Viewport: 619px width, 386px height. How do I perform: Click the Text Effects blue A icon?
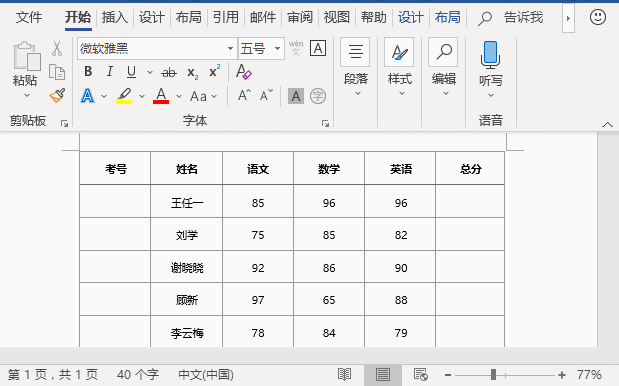point(87,96)
